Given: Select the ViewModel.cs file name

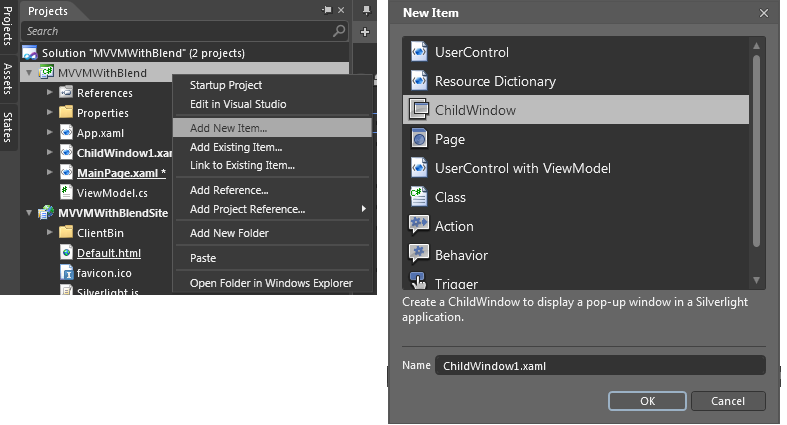Looking at the screenshot, I should pyautogui.click(x=112, y=193).
